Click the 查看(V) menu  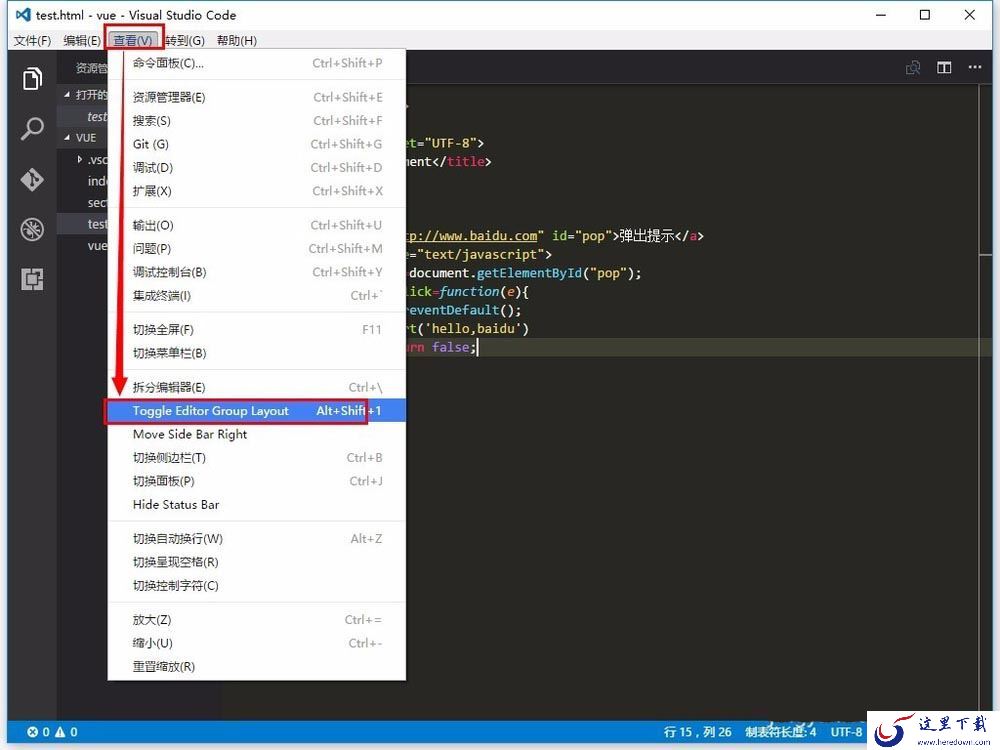click(x=133, y=41)
